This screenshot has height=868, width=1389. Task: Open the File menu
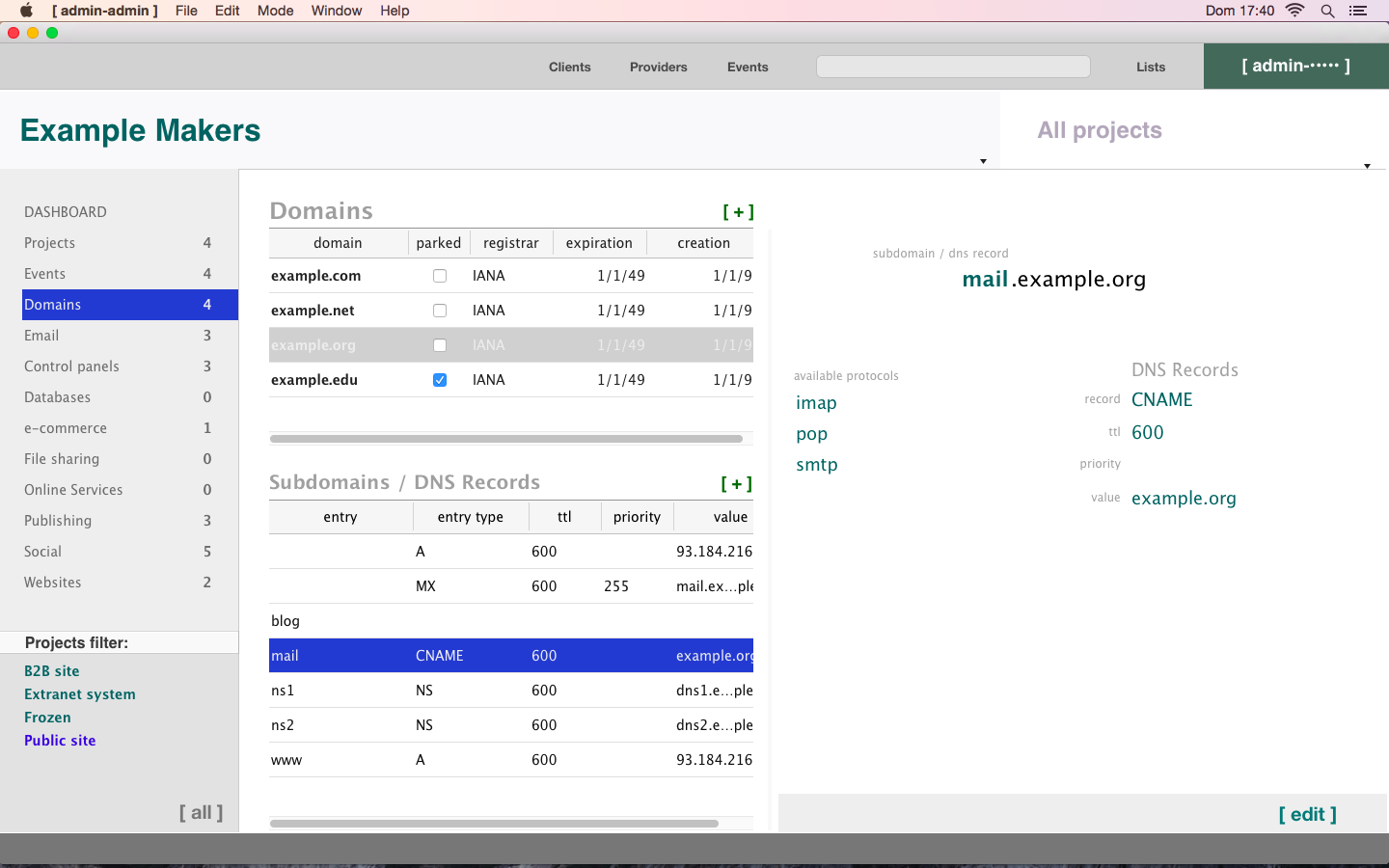pos(186,11)
